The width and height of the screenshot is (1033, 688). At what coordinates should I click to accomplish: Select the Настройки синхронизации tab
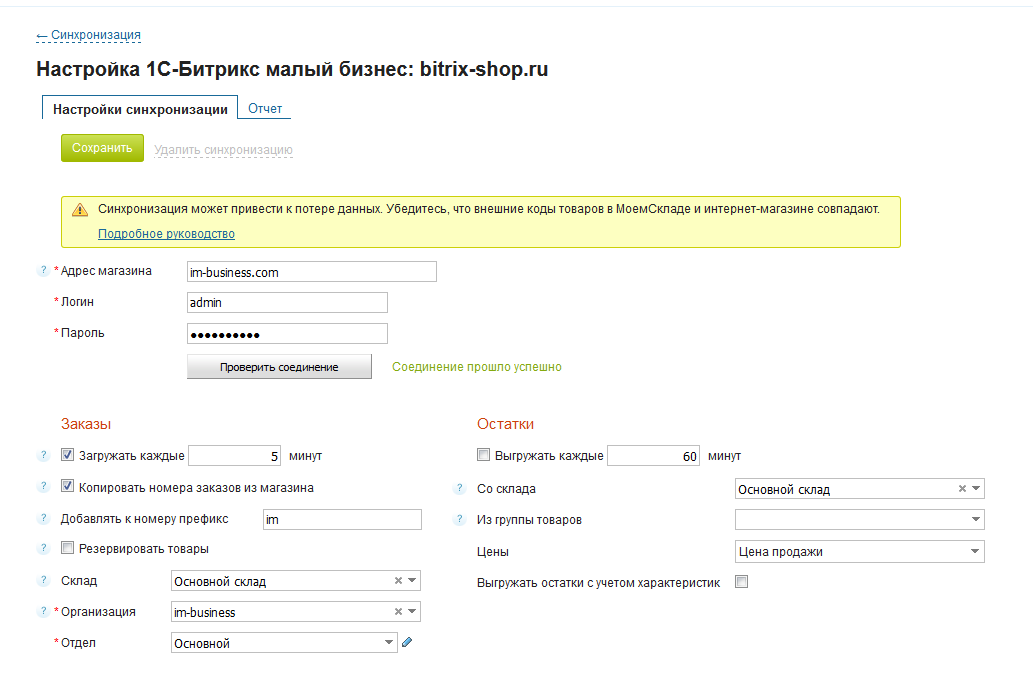point(140,109)
